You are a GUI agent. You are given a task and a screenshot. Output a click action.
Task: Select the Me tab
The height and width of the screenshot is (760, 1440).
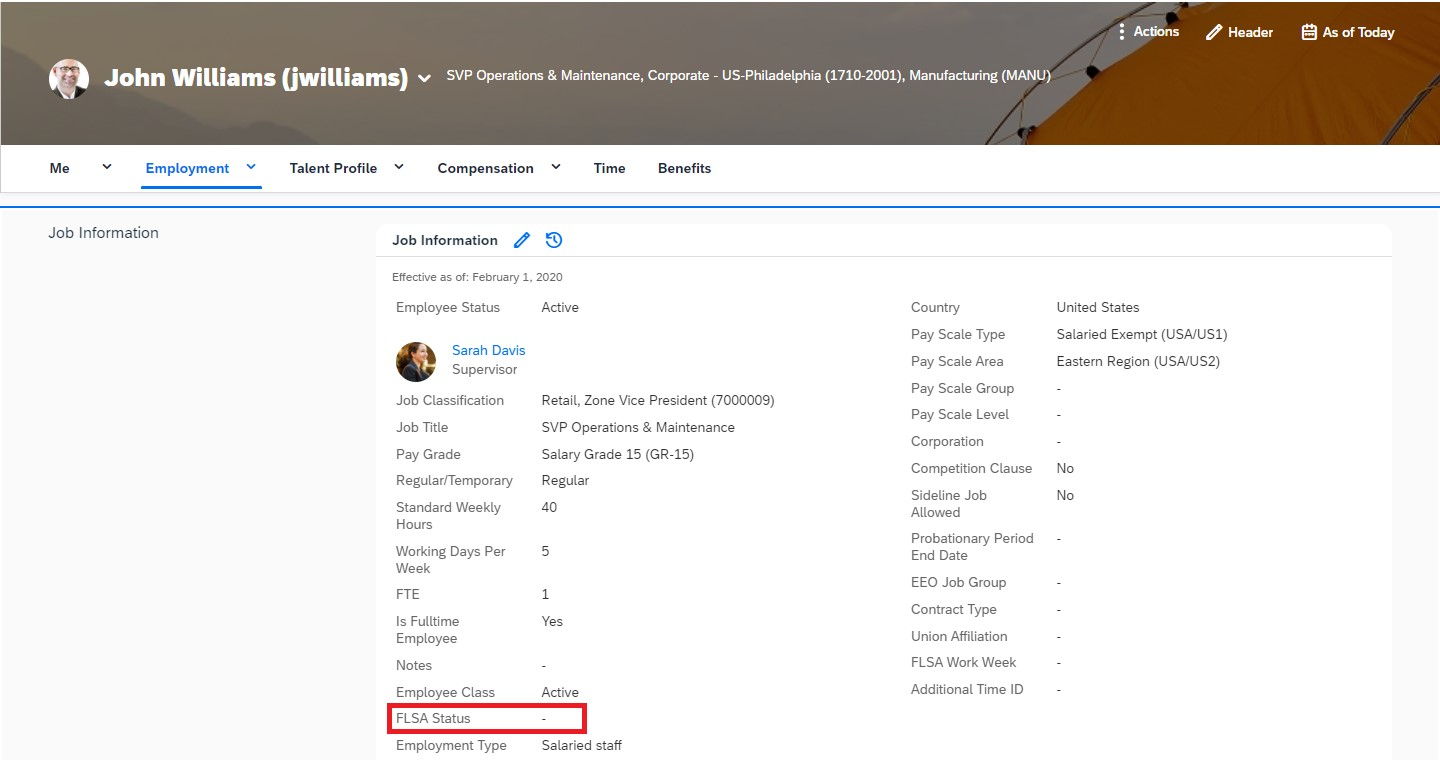coord(60,168)
